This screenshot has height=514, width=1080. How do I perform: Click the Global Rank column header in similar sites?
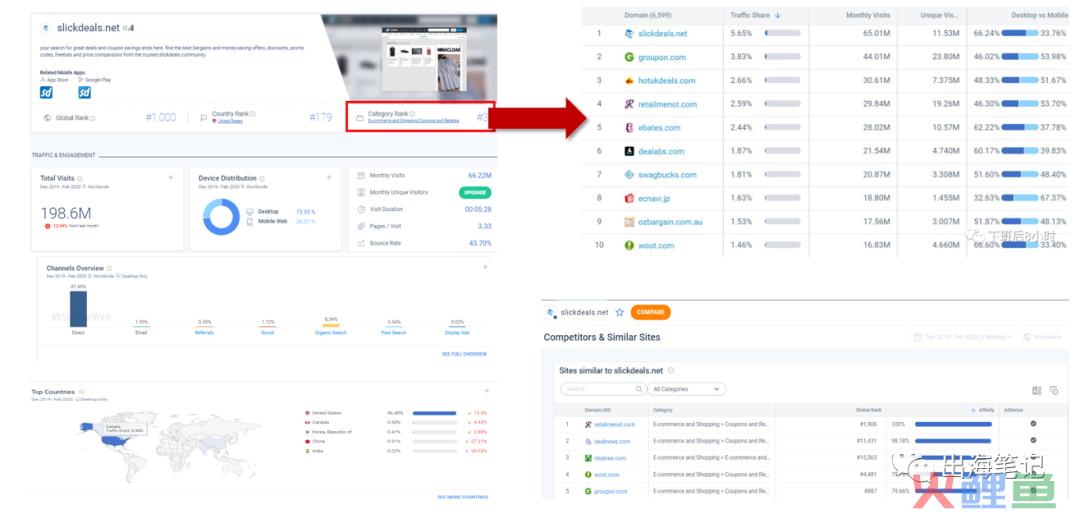[x=868, y=410]
